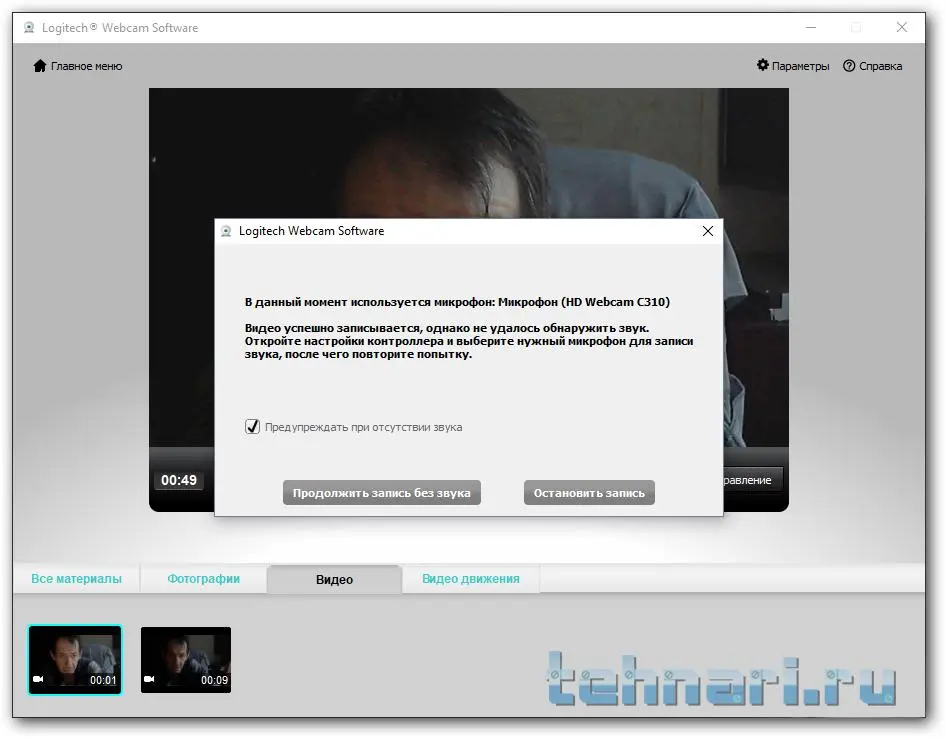
Task: Open the Главное меню home link
Action: 78,66
